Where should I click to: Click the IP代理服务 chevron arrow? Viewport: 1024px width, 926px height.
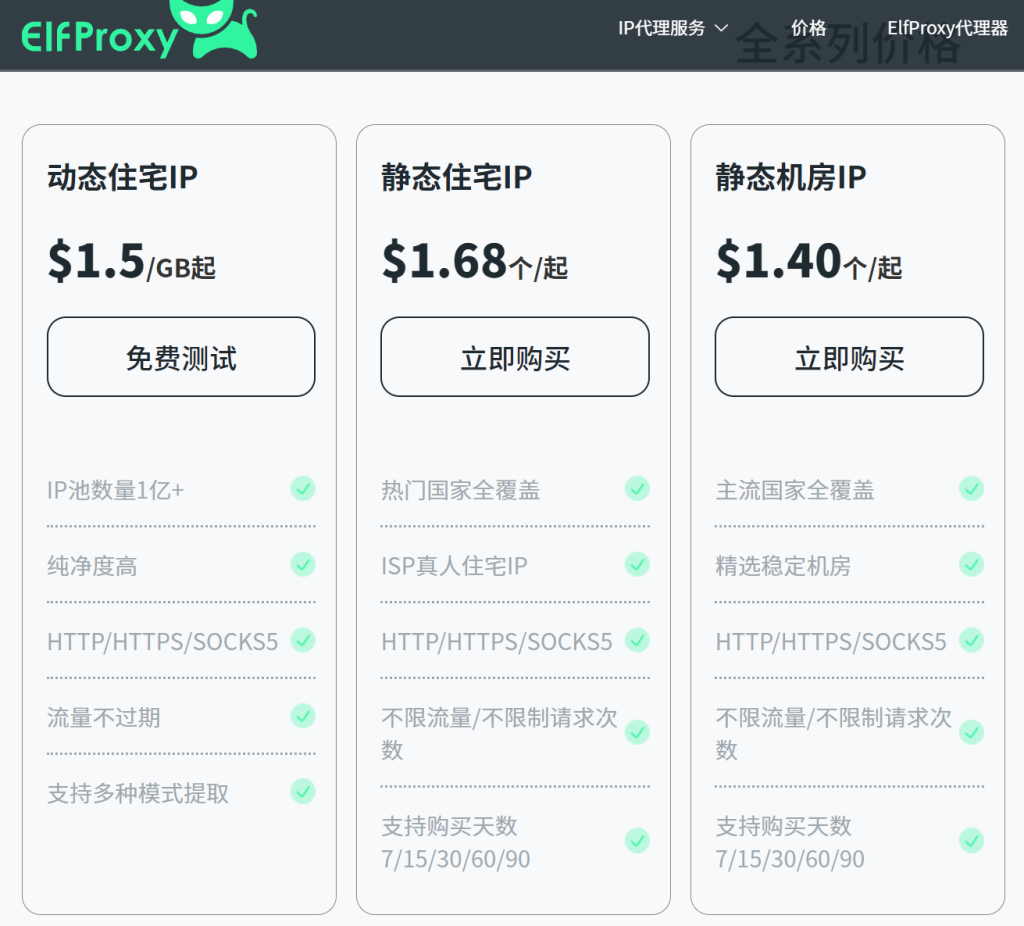tap(721, 28)
